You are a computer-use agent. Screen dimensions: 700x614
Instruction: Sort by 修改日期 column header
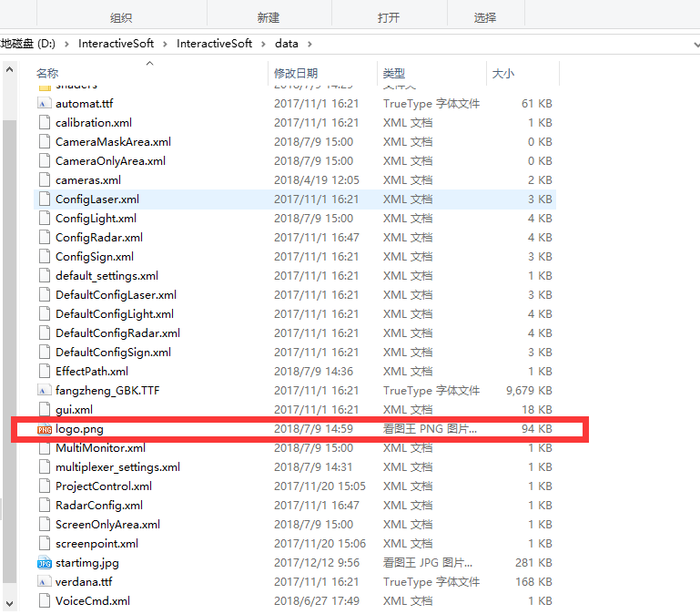click(296, 73)
